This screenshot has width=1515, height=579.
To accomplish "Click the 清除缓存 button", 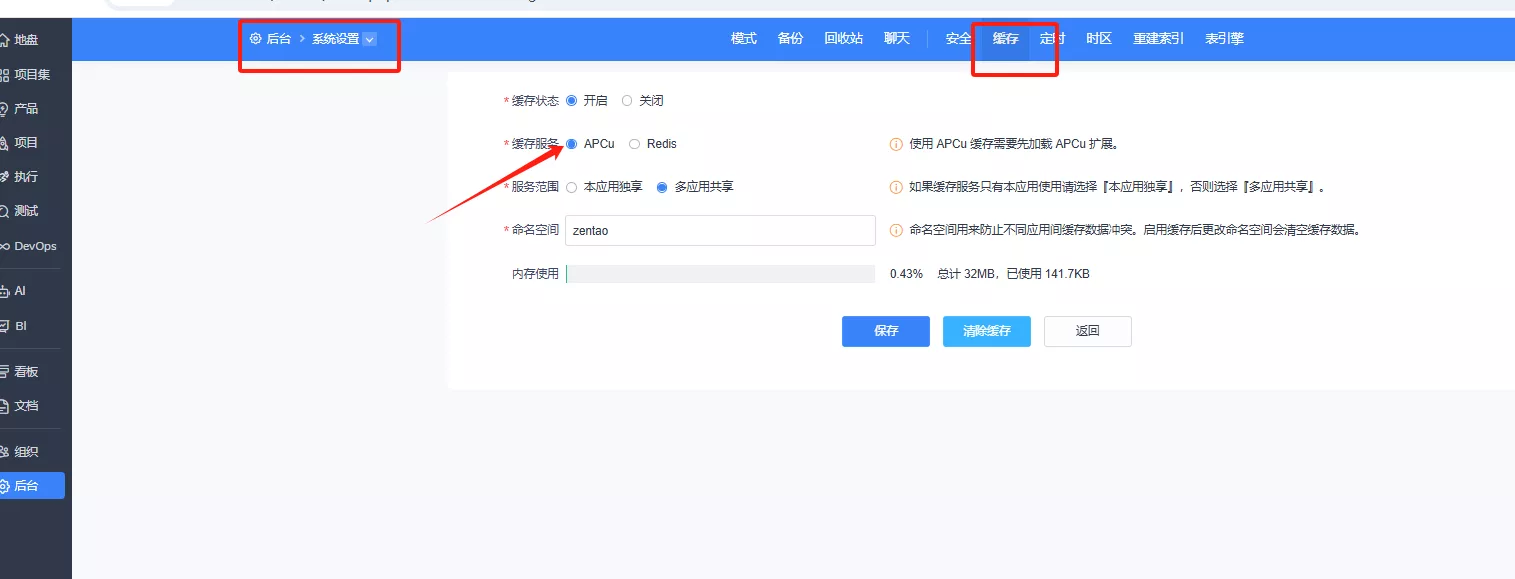I will (987, 331).
